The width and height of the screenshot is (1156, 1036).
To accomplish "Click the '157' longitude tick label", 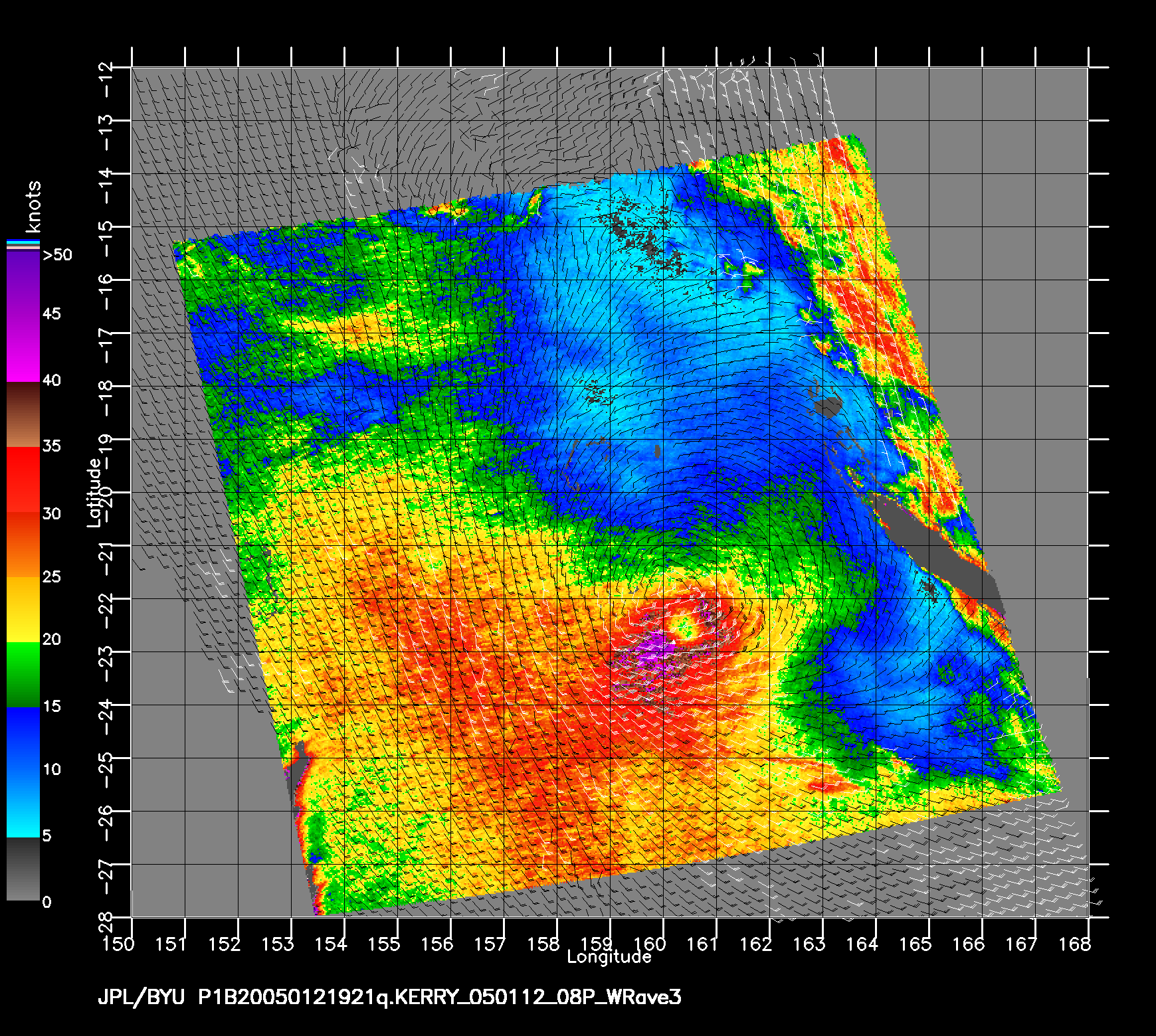I will point(490,944).
